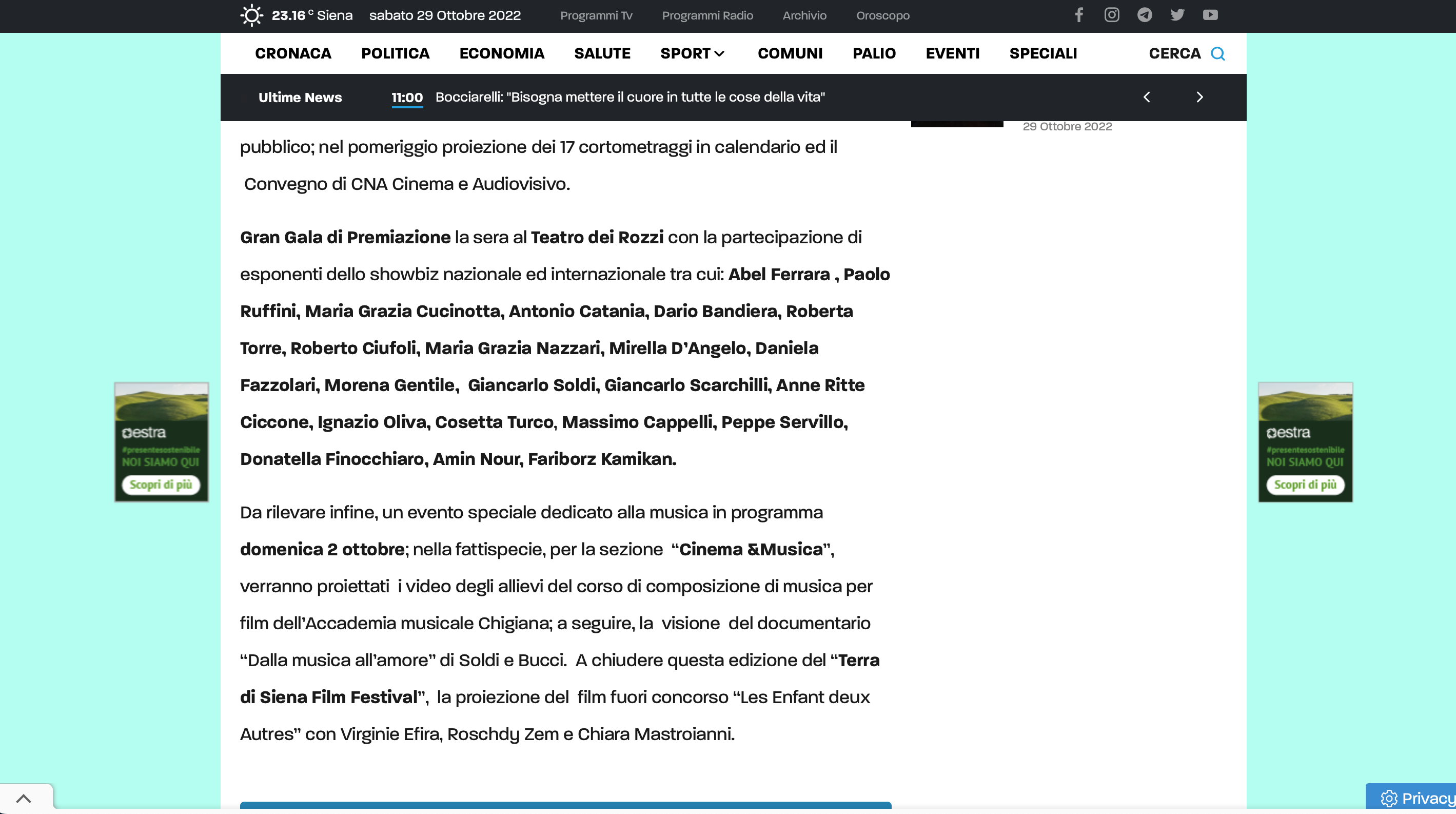Image resolution: width=1456 pixels, height=814 pixels.
Task: Expand the SPORT dropdown menu
Action: [693, 54]
